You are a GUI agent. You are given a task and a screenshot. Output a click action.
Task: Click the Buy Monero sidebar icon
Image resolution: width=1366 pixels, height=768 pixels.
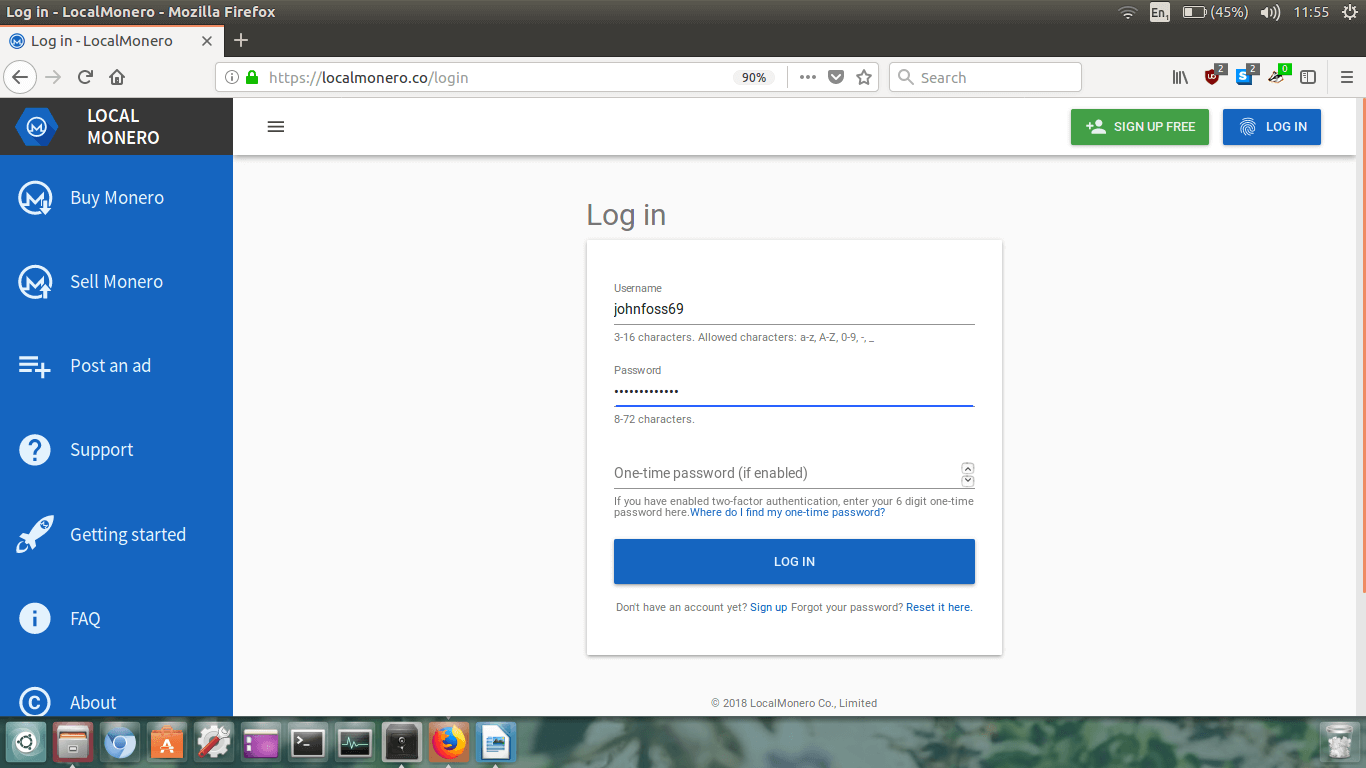(35, 198)
